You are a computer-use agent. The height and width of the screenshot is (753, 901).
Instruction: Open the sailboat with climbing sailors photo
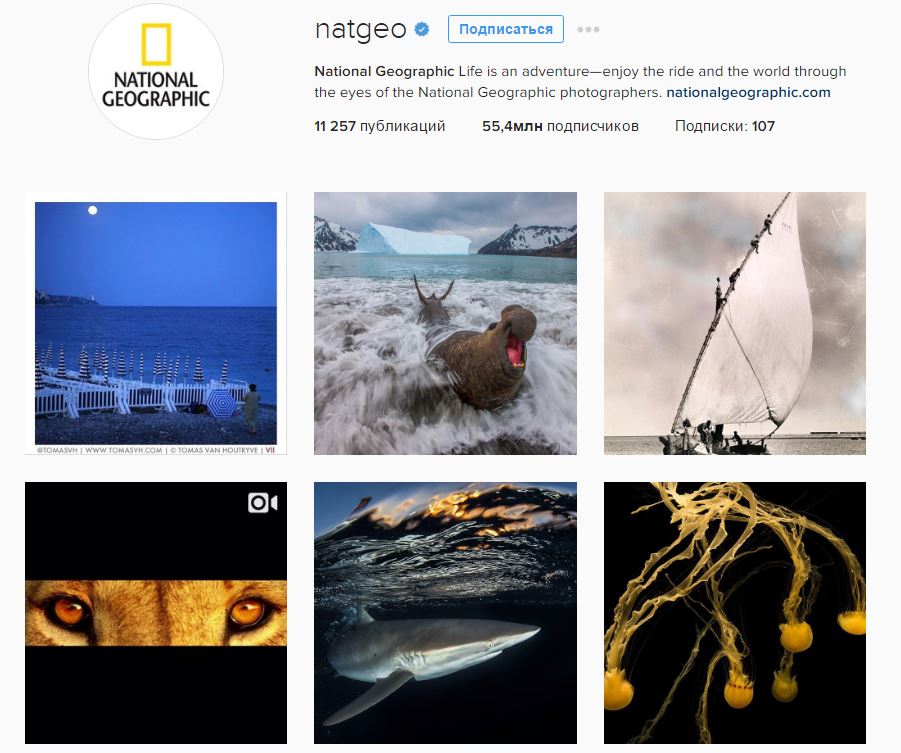pyautogui.click(x=735, y=324)
